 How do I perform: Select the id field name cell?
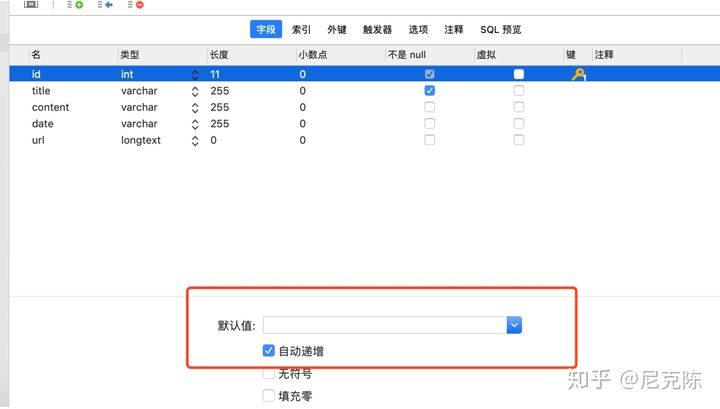(36, 74)
